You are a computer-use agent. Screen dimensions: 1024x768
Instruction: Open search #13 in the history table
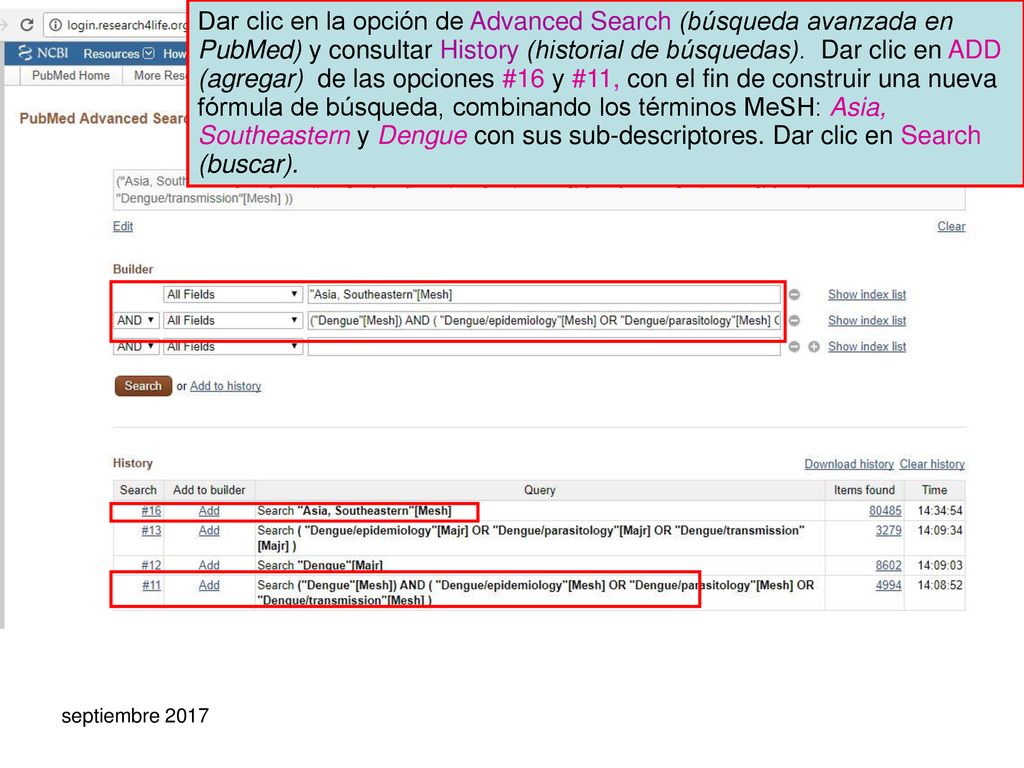tap(151, 530)
